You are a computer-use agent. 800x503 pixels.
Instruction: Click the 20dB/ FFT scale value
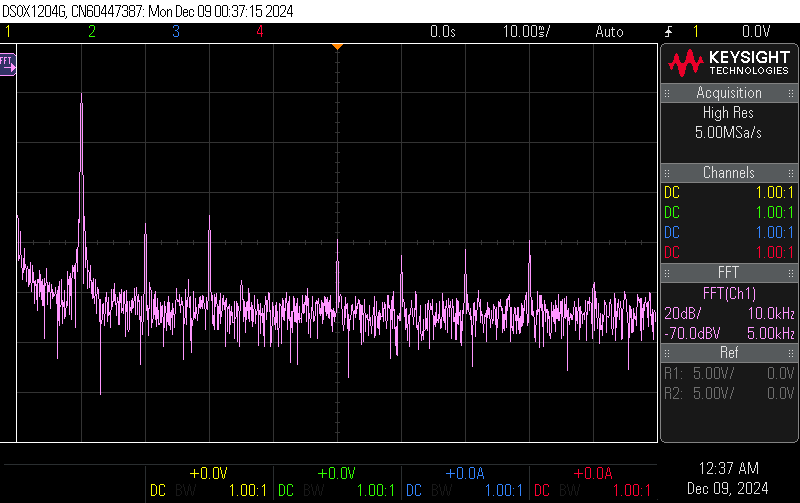click(x=683, y=313)
